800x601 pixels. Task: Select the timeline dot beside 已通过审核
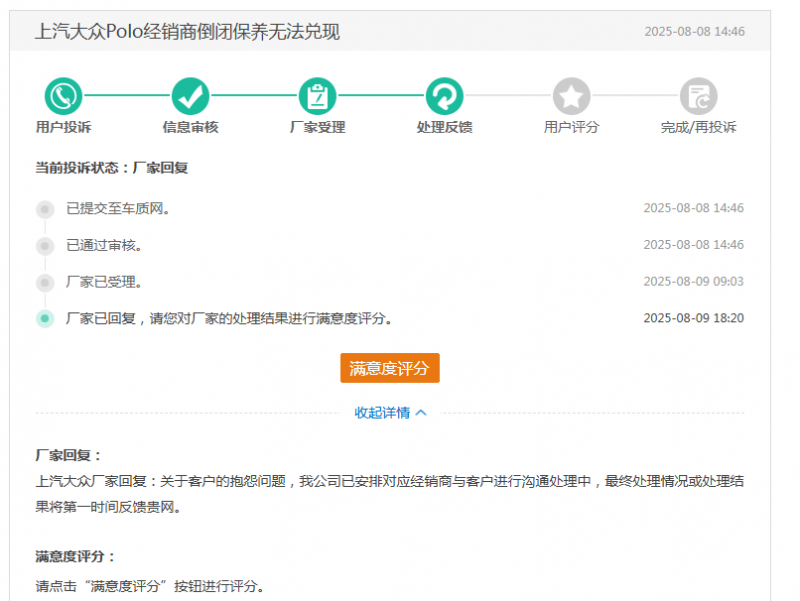pyautogui.click(x=45, y=246)
